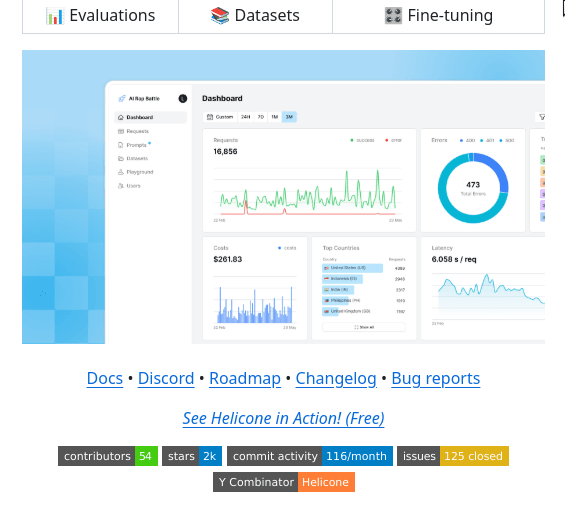Open the Requests item in sidebar
565x507 pixels.
point(133,131)
